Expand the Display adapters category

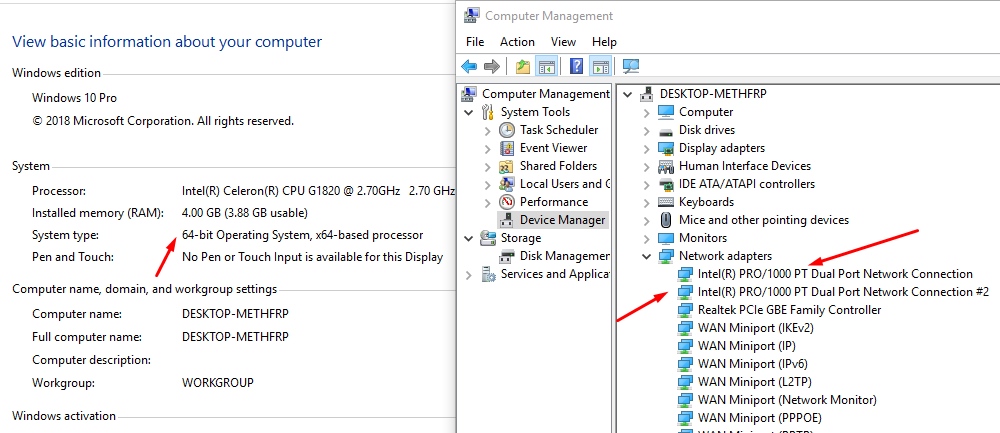(x=646, y=148)
